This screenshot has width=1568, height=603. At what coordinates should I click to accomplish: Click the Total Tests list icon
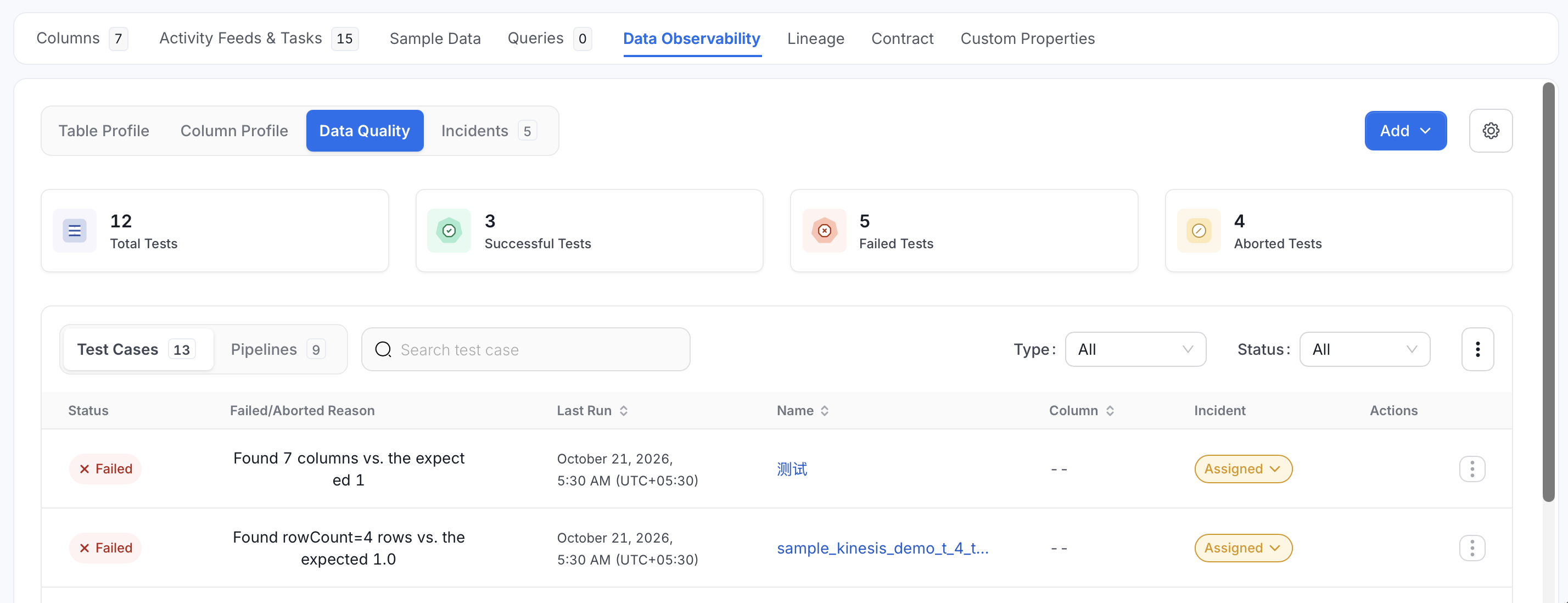click(x=74, y=230)
